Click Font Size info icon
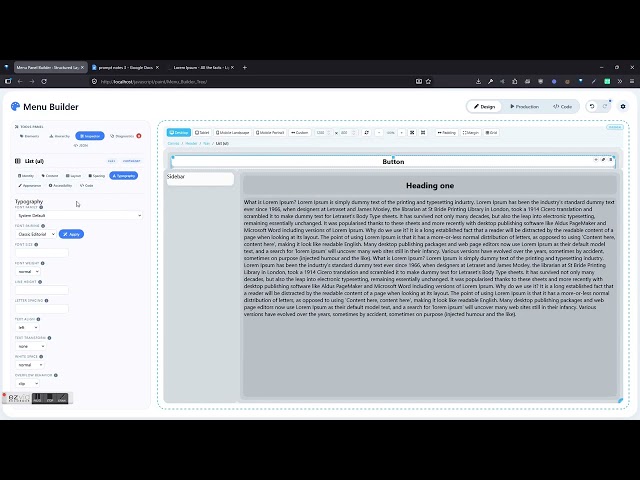 coord(36,244)
